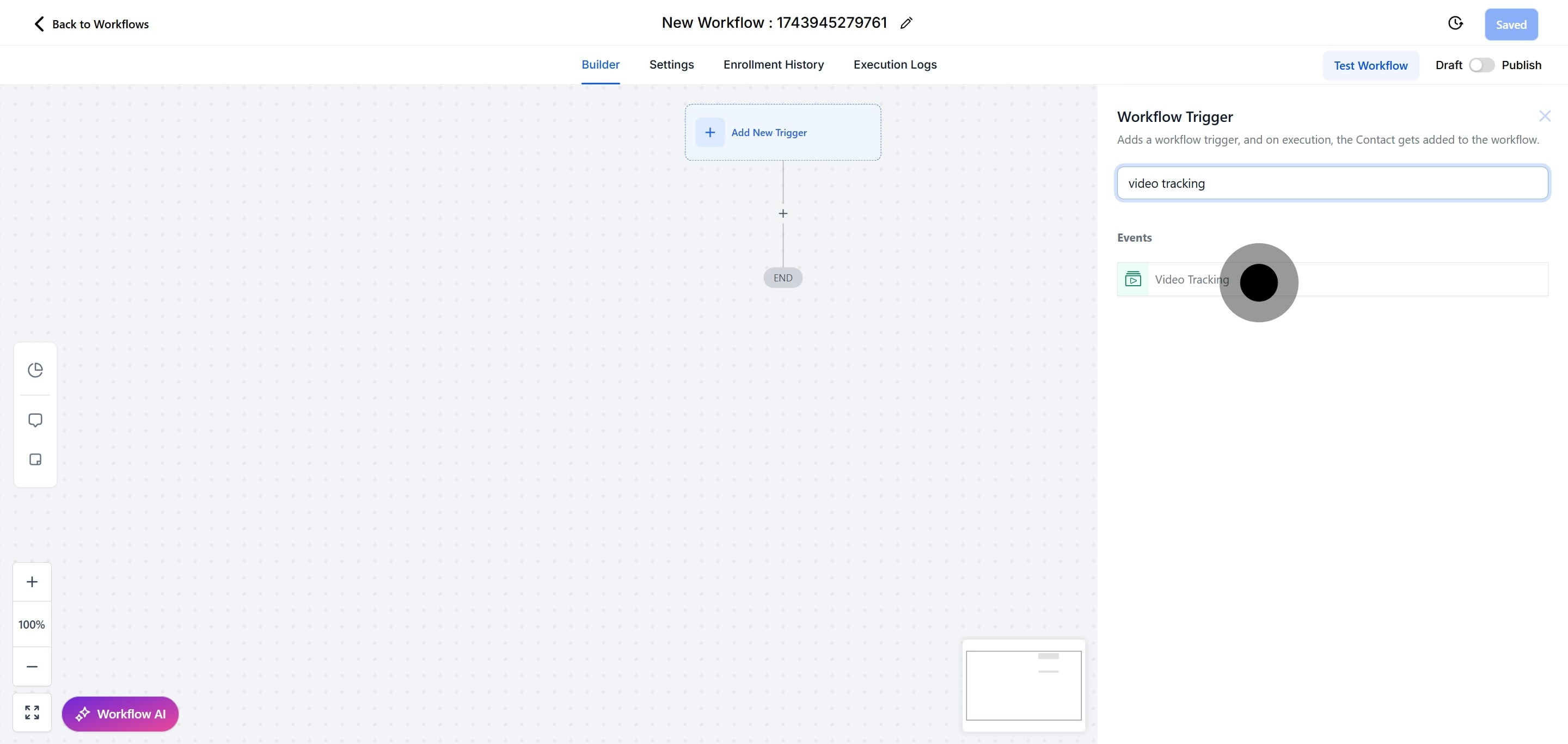Click plus icon on Add New Trigger
Viewport: 1568px width, 744px height.
710,132
